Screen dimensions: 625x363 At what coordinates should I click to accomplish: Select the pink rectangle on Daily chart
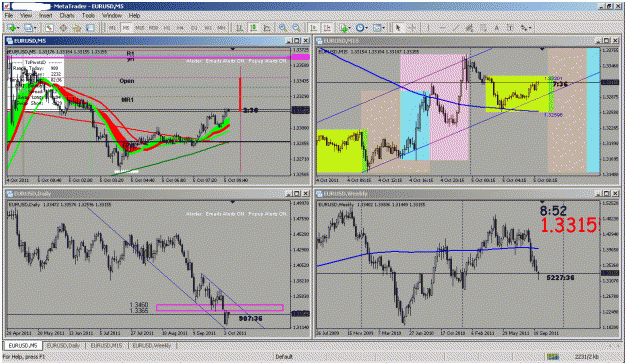pos(220,308)
